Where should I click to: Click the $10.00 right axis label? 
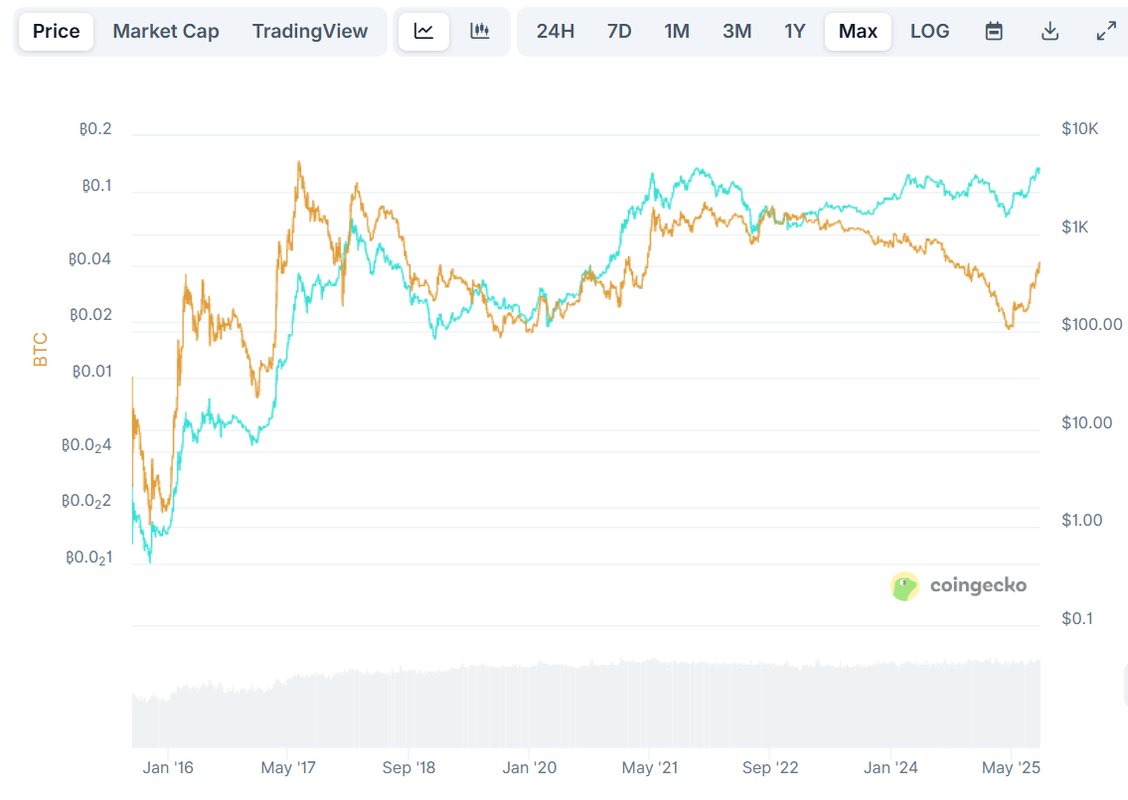tap(1087, 422)
